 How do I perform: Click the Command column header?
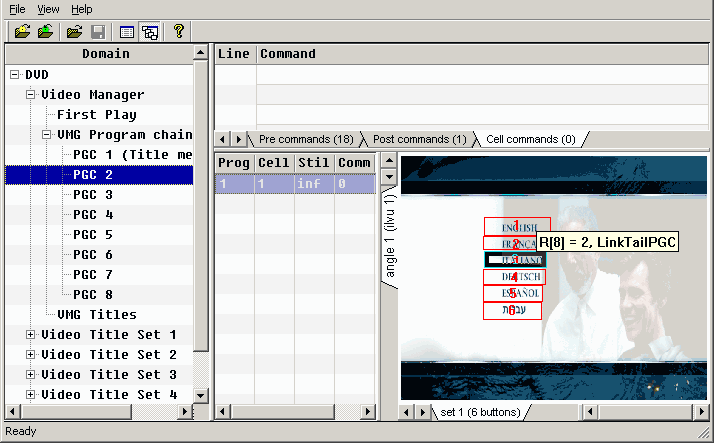(x=288, y=54)
